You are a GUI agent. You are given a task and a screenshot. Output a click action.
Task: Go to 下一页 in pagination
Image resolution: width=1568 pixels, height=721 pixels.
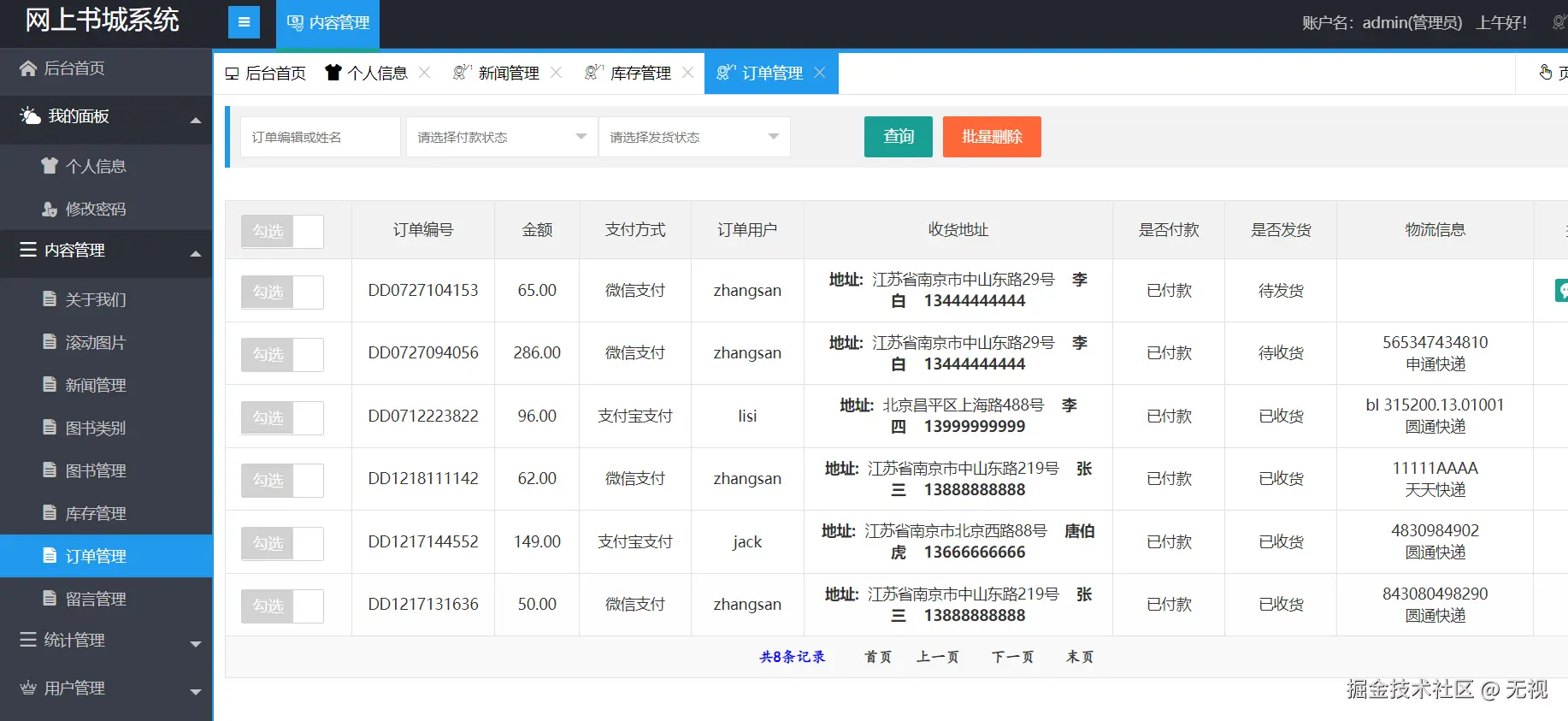coord(1013,657)
